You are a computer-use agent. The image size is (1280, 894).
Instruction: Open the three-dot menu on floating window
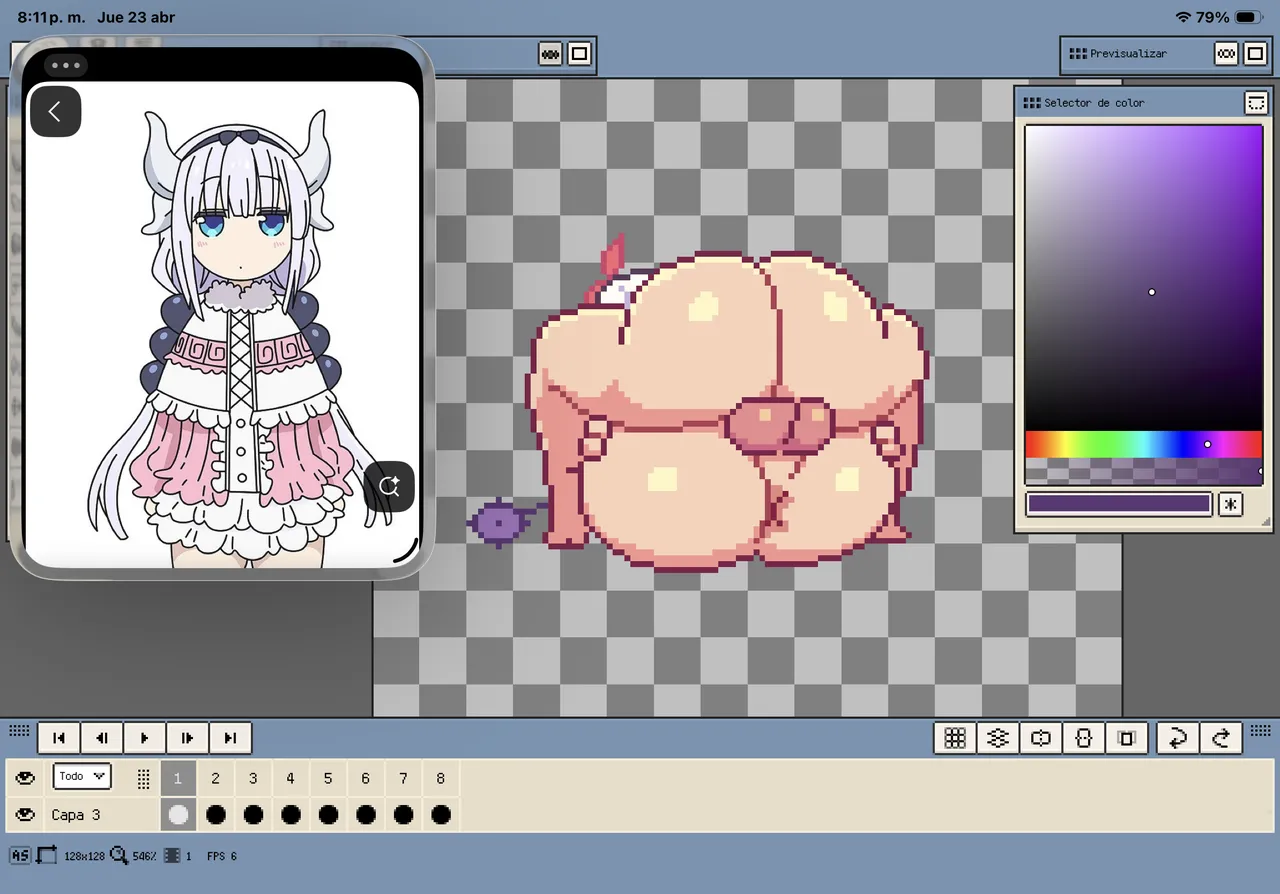click(x=65, y=66)
